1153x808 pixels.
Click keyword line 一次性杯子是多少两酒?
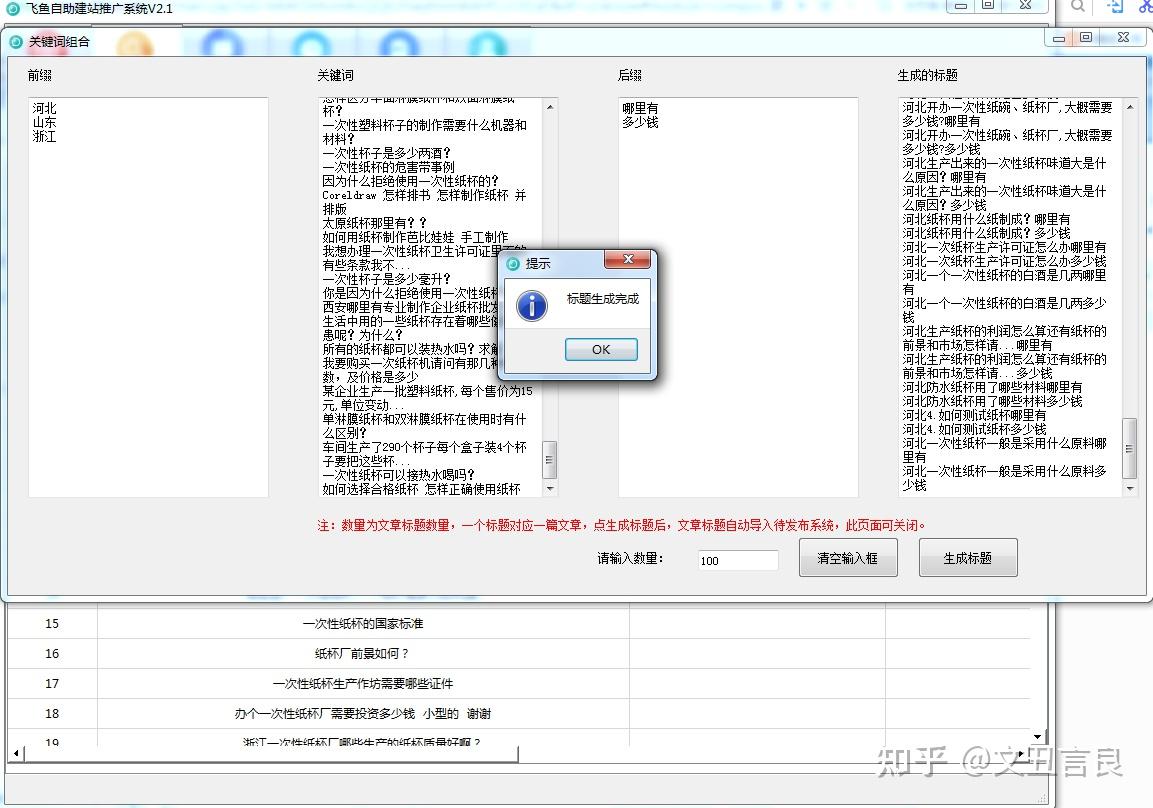[x=386, y=153]
